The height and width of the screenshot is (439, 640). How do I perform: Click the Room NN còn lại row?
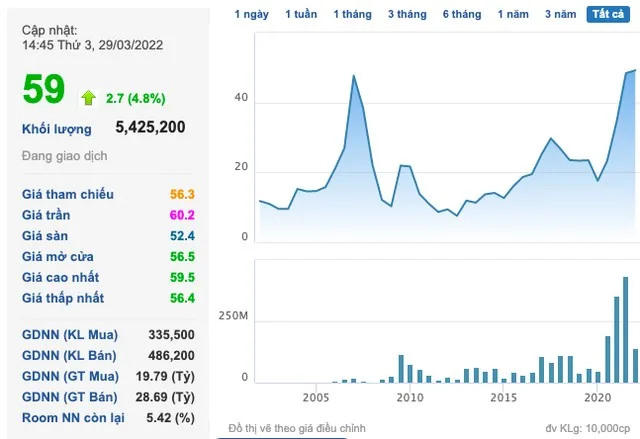(108, 418)
